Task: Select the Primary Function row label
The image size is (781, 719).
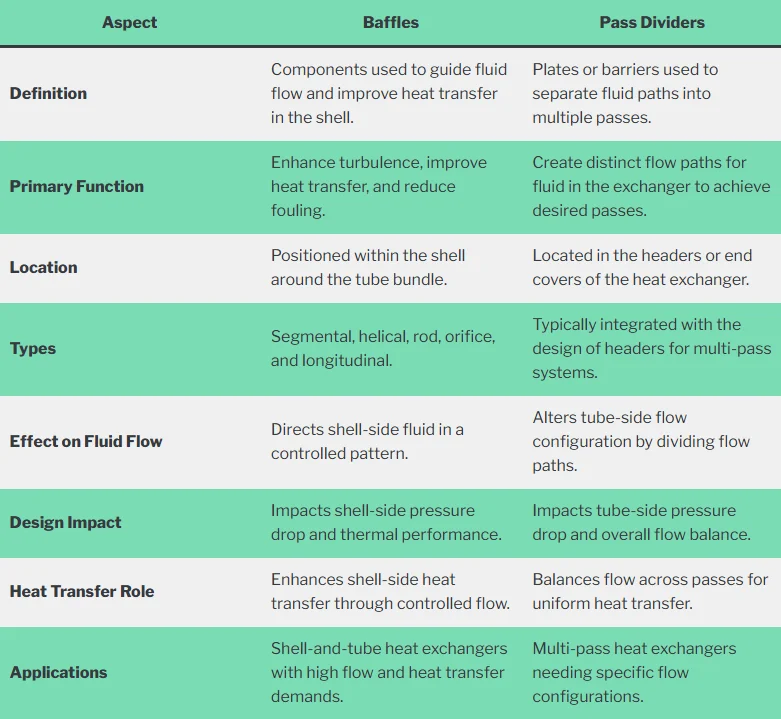Action: click(x=77, y=186)
